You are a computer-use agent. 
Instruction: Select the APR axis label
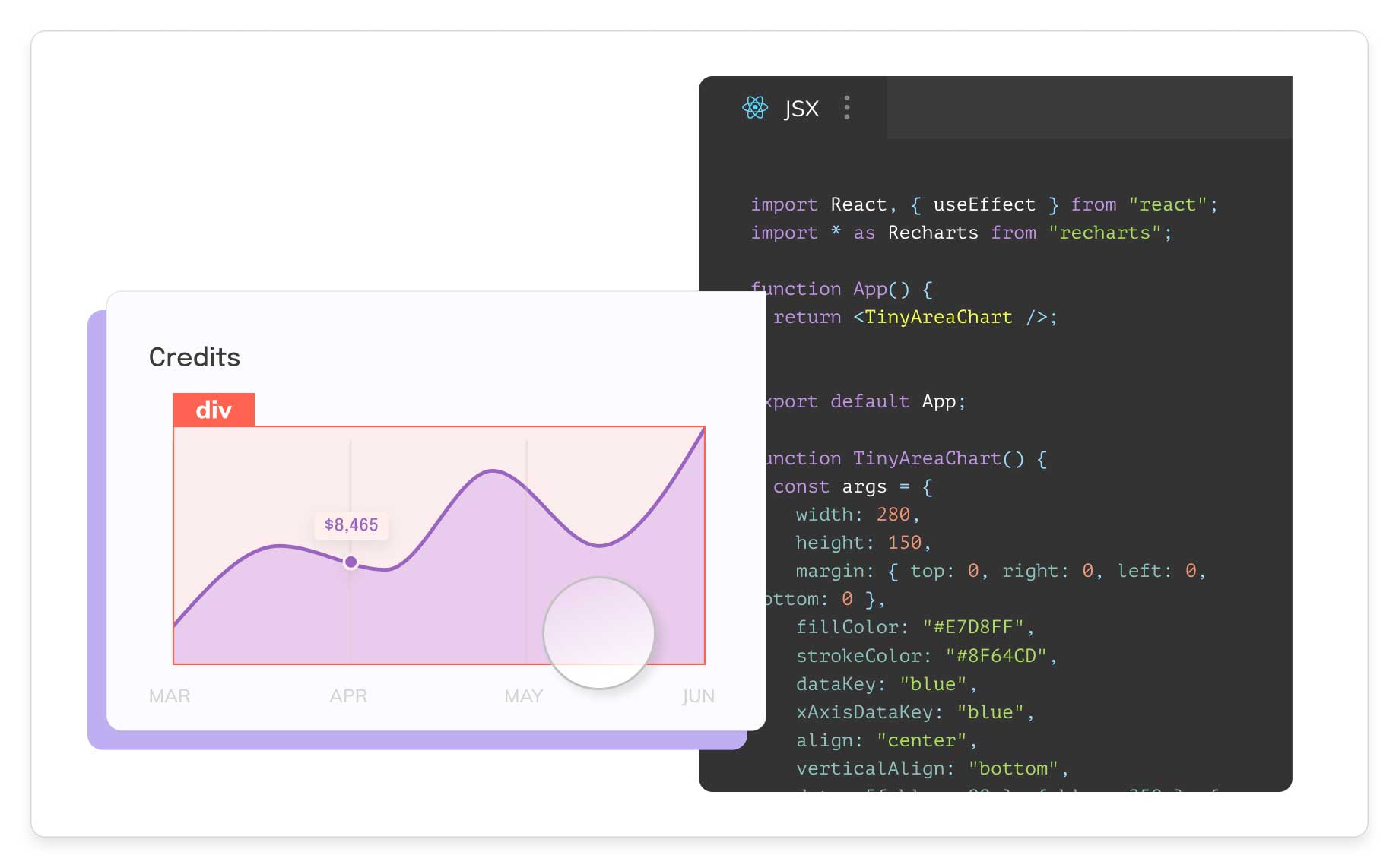tap(348, 696)
